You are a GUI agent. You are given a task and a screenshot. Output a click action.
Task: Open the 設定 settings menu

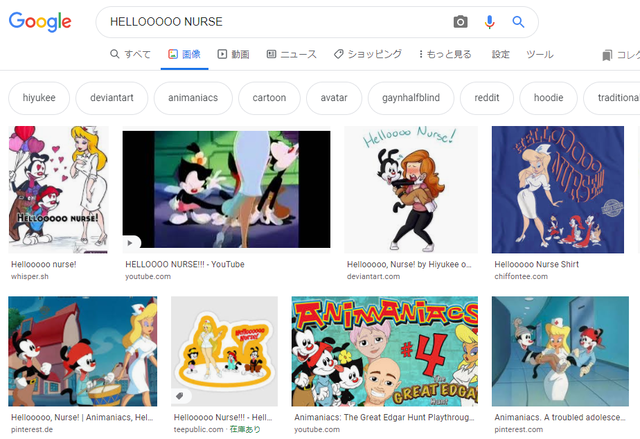(500, 54)
